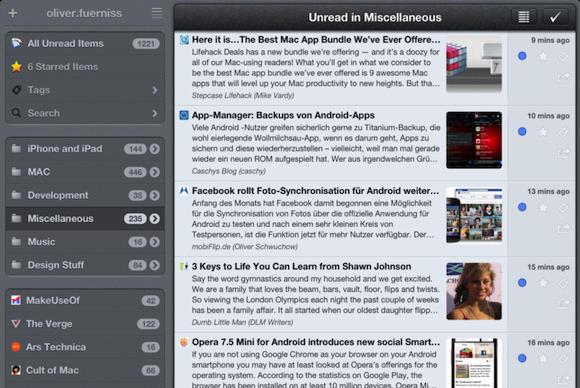Open the iPhone and iPad folder

(x=85, y=149)
